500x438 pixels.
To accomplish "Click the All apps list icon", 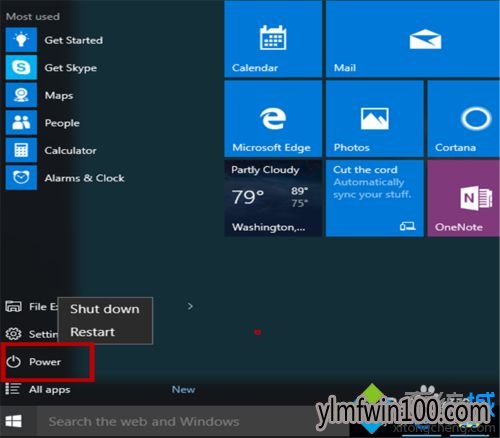I will pos(13,389).
